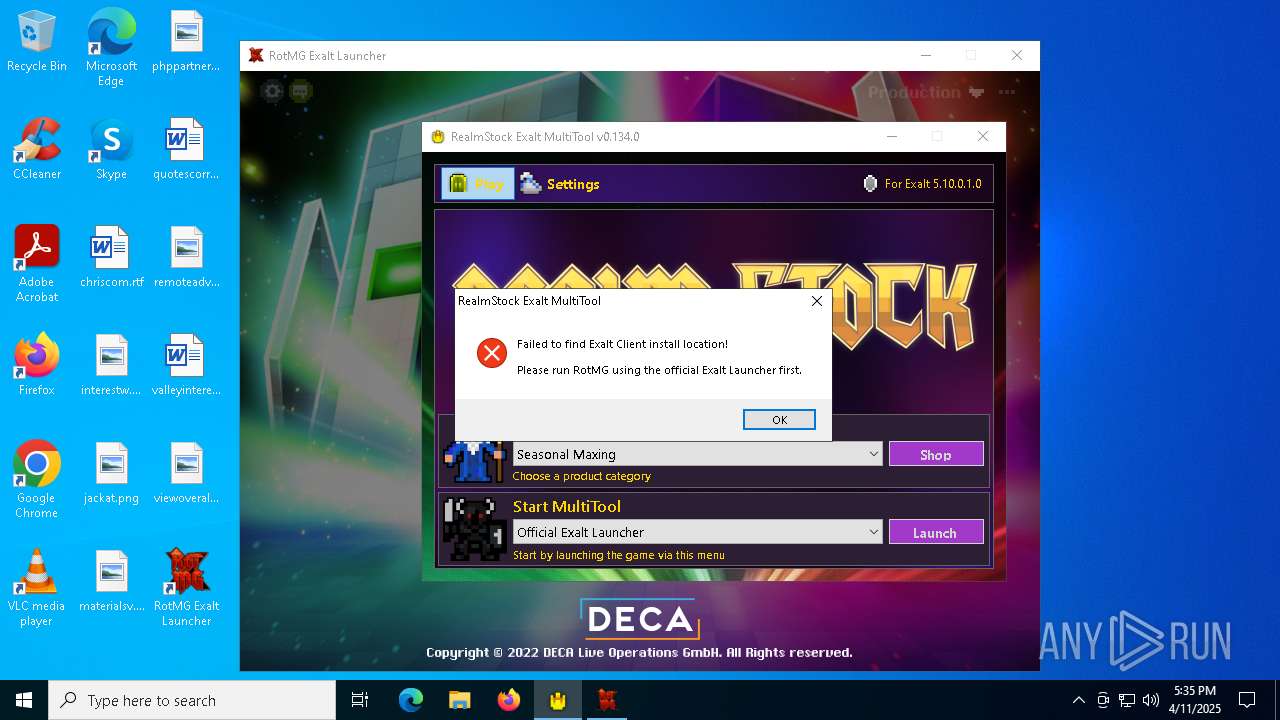
Task: Minimize the RotMG Exalt Launcher window
Action: click(x=926, y=56)
